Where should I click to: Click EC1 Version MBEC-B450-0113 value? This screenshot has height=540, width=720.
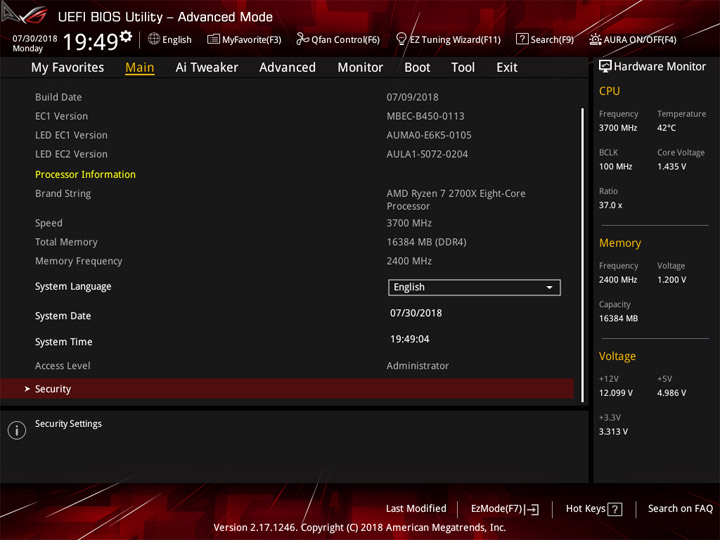(x=425, y=116)
